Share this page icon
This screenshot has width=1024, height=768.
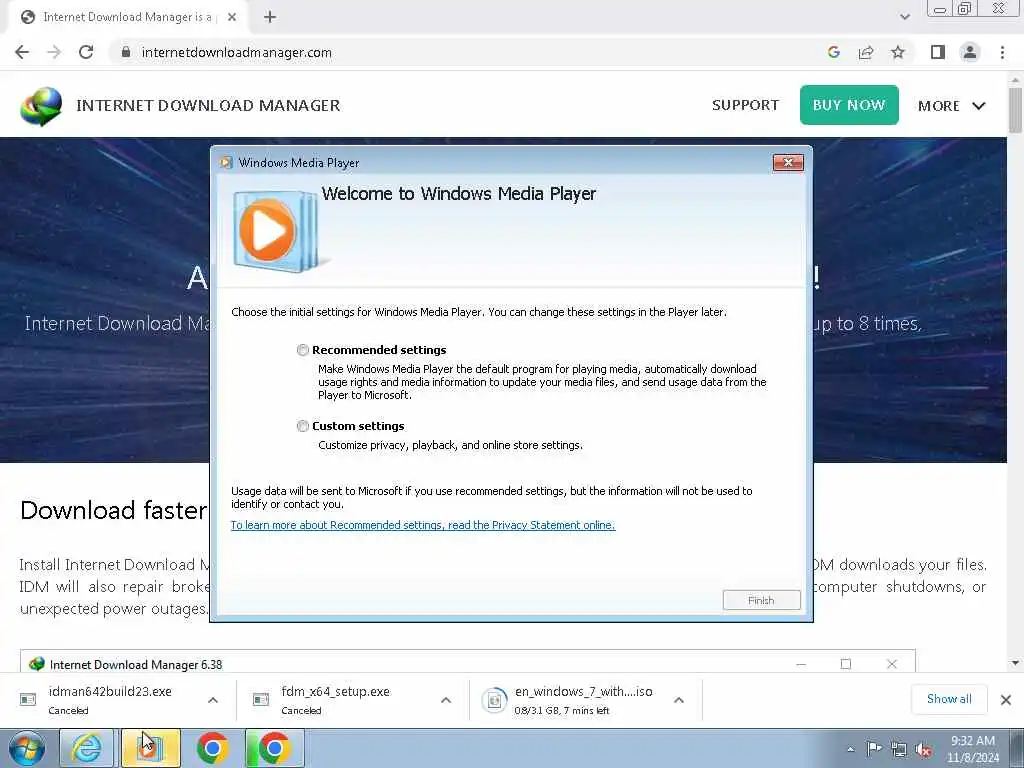[866, 52]
